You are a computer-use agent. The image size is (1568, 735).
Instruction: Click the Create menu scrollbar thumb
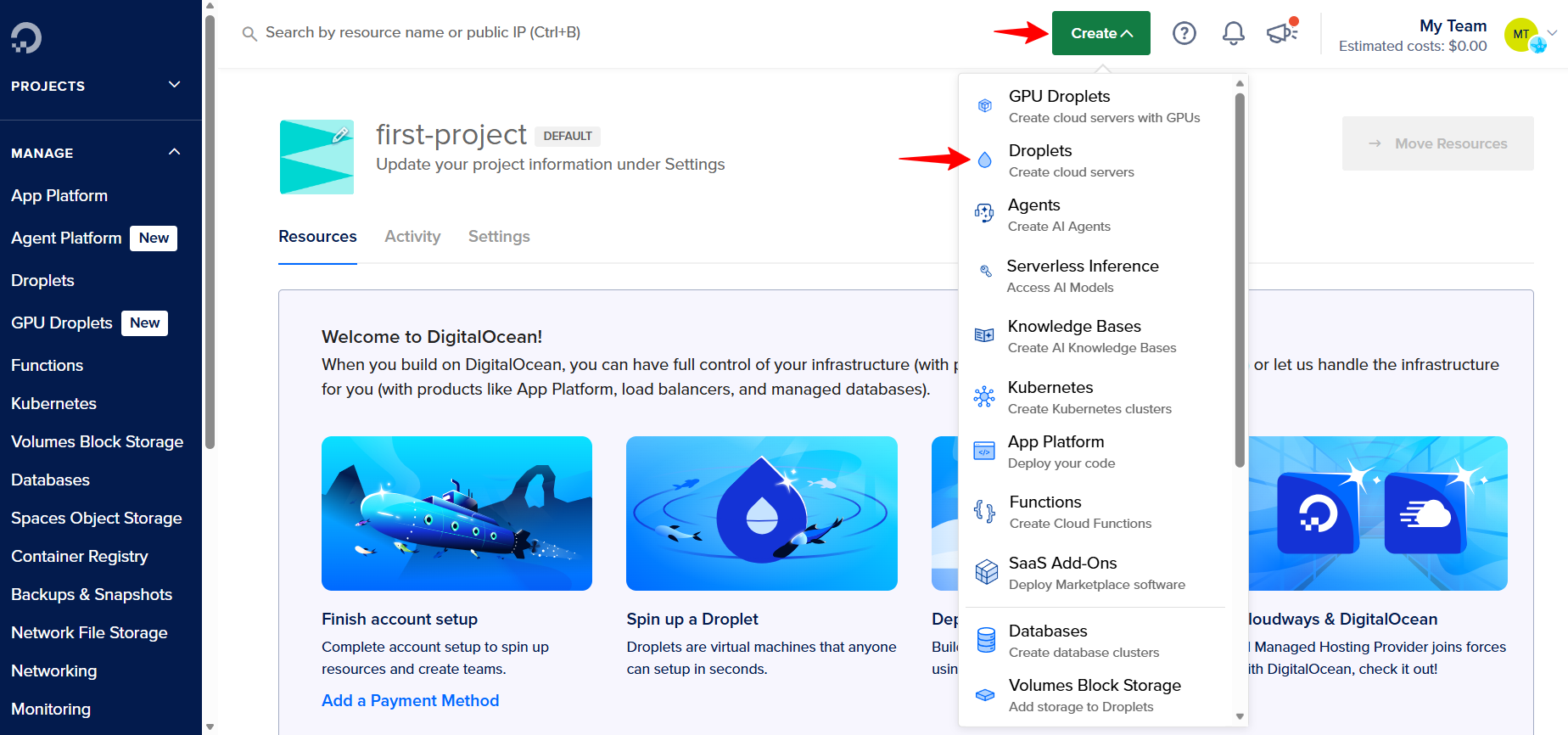point(1240,280)
